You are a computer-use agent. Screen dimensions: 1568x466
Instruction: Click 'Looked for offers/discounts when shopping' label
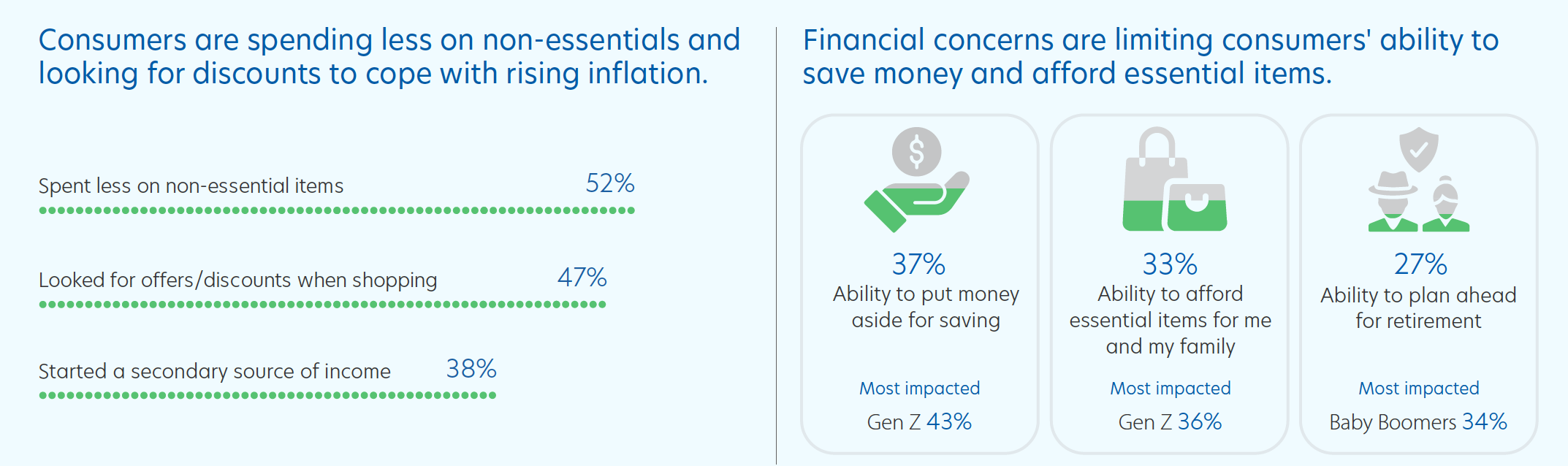tap(238, 280)
